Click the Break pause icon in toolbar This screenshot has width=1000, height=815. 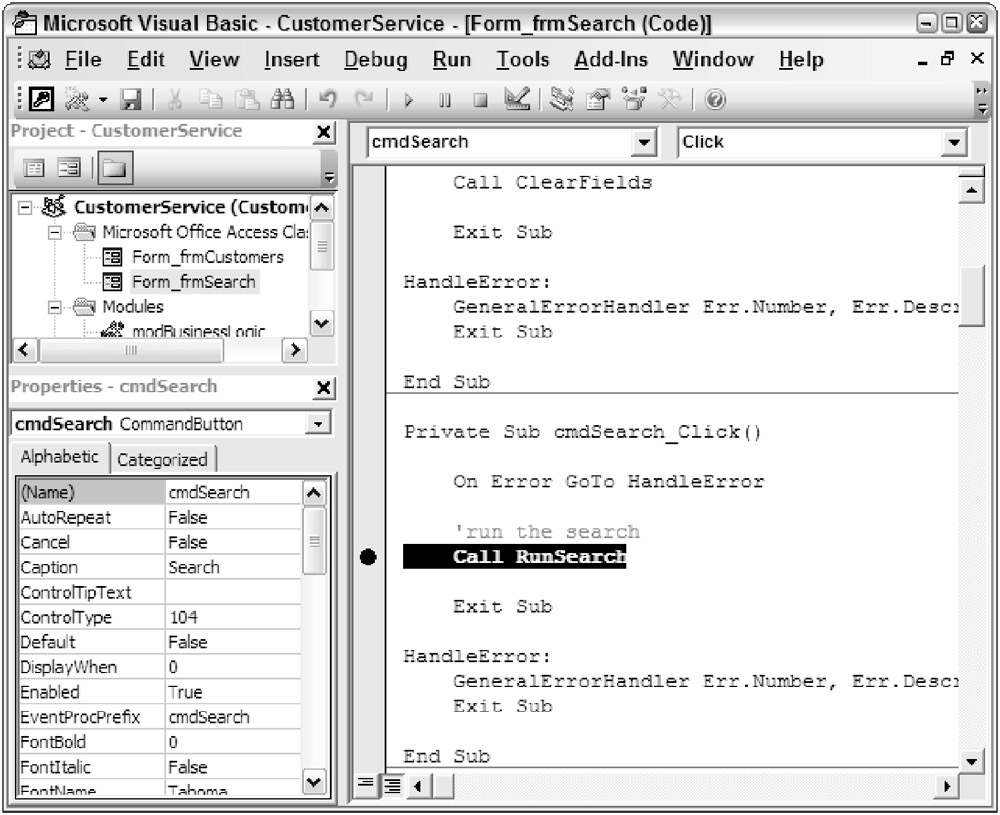click(x=445, y=100)
